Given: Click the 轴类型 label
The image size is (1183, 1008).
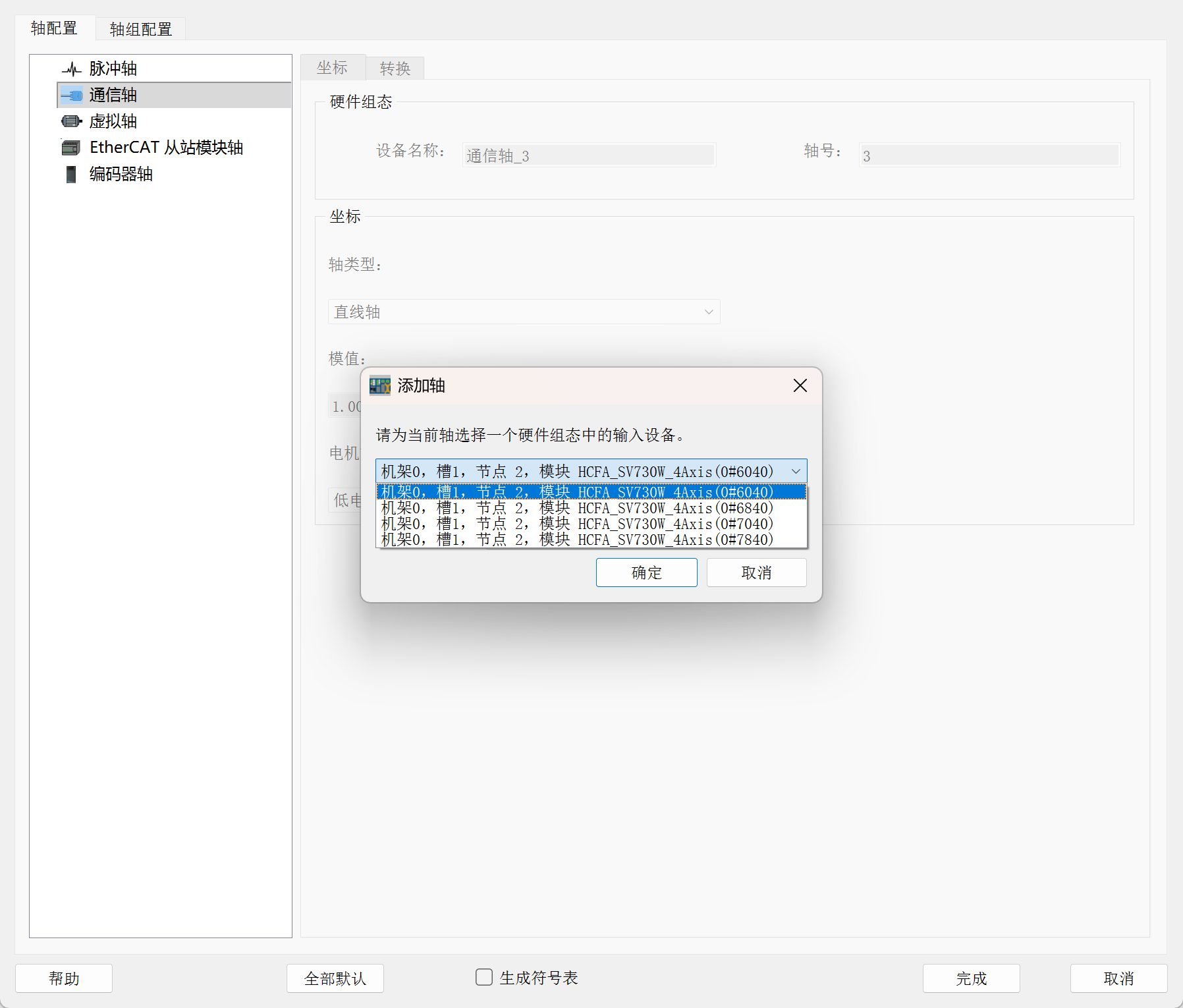Looking at the screenshot, I should pyautogui.click(x=355, y=265).
